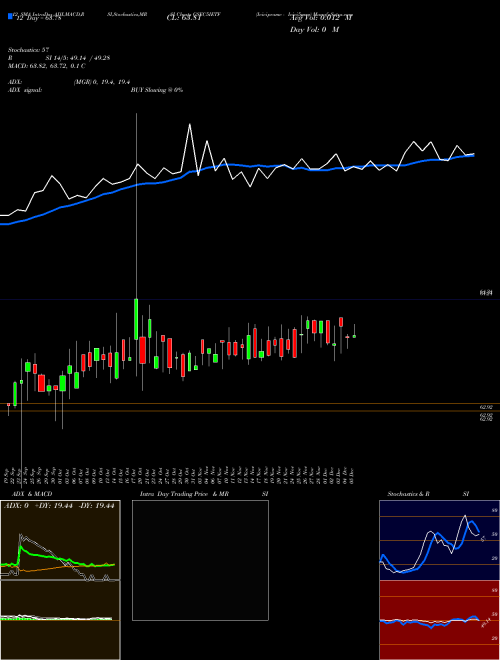500x660 pixels.
Task: Click the 'ADX & MACD' panel title
Action: coord(32,494)
